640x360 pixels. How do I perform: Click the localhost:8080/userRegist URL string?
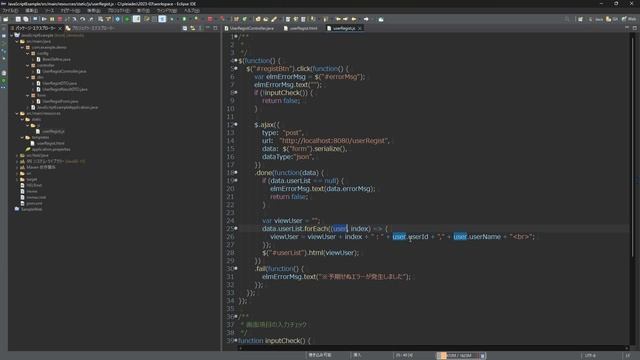click(335, 140)
